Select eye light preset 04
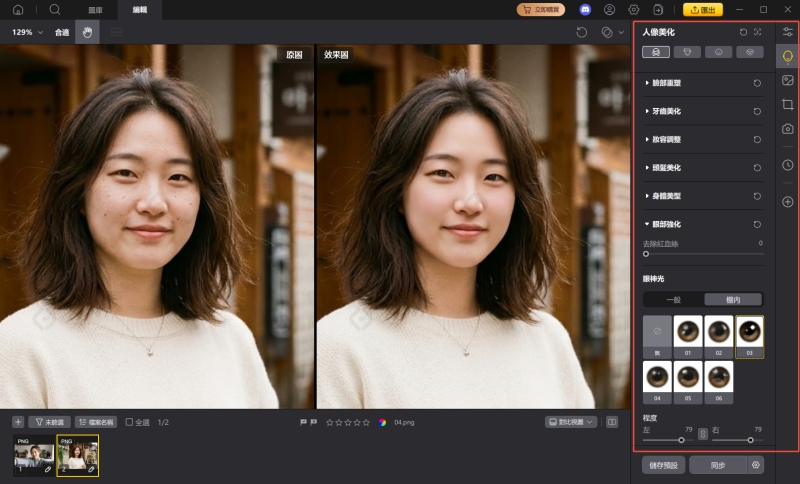800x484 pixels. pyautogui.click(x=657, y=383)
